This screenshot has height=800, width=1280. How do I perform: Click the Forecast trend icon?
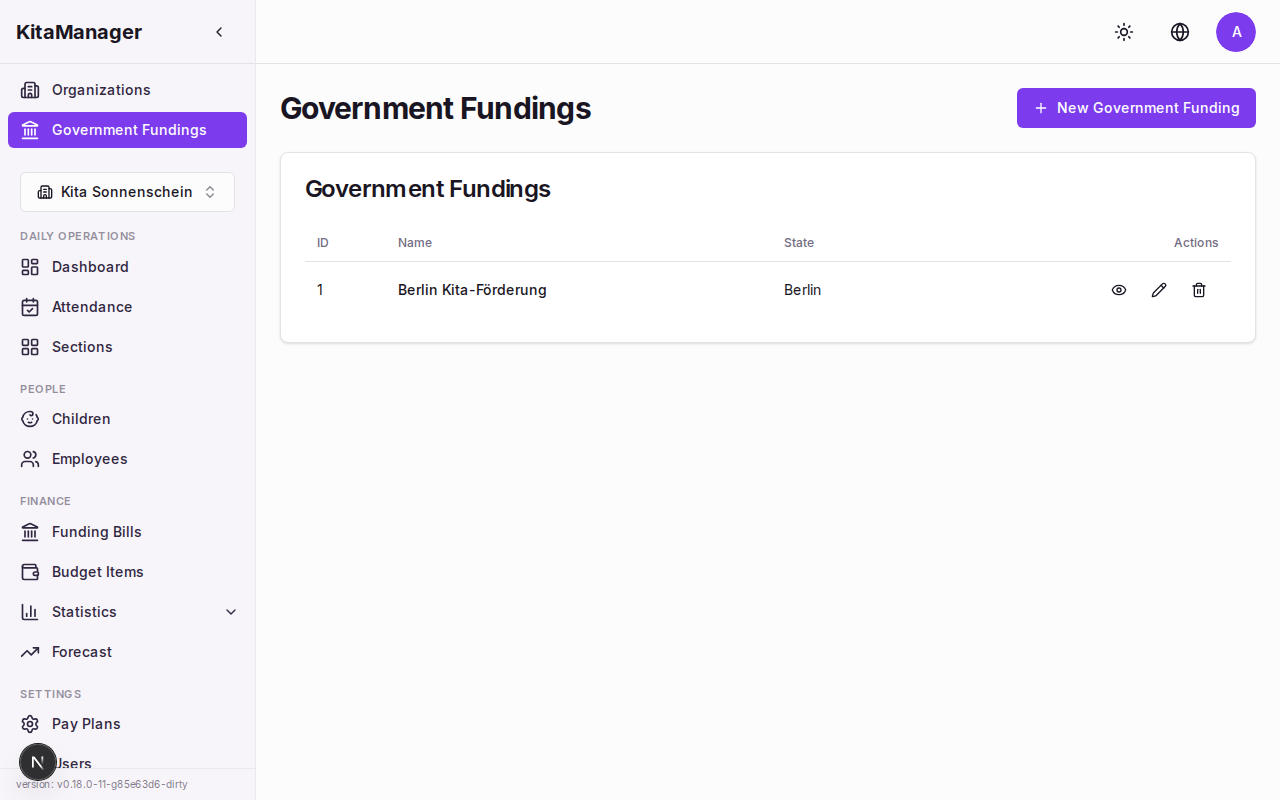[30, 652]
